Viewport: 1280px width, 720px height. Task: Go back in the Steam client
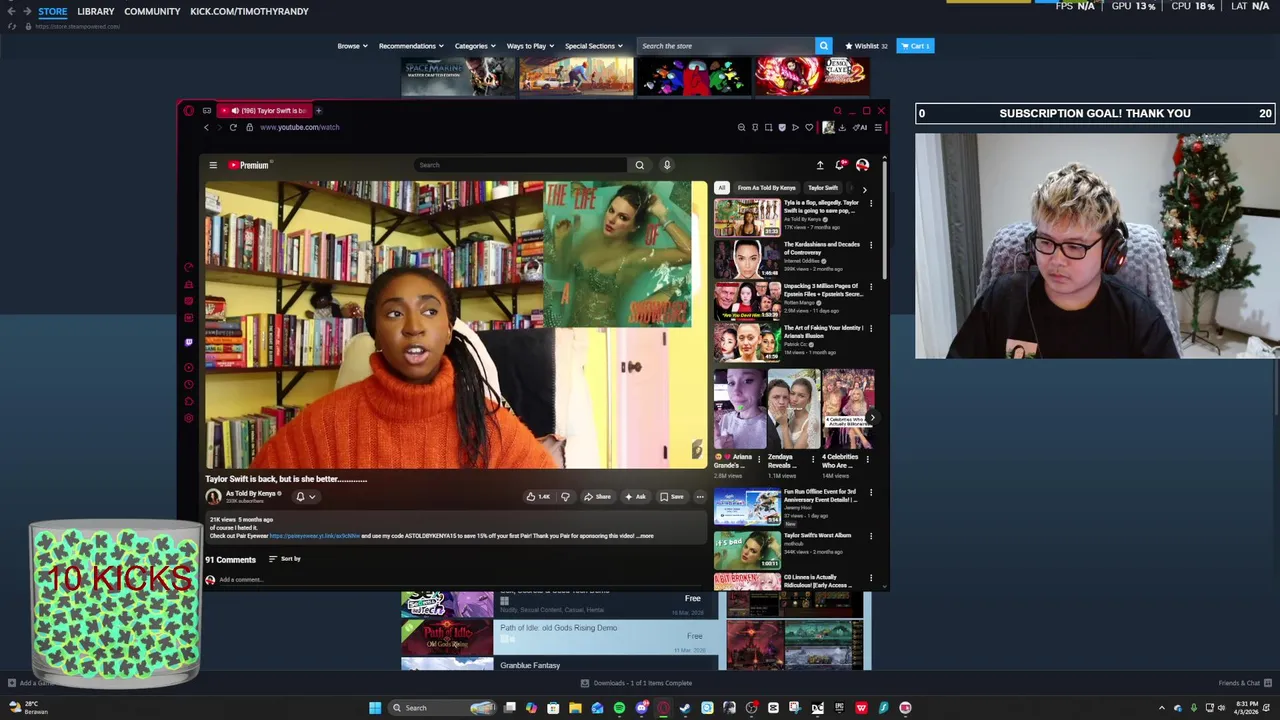coord(12,11)
